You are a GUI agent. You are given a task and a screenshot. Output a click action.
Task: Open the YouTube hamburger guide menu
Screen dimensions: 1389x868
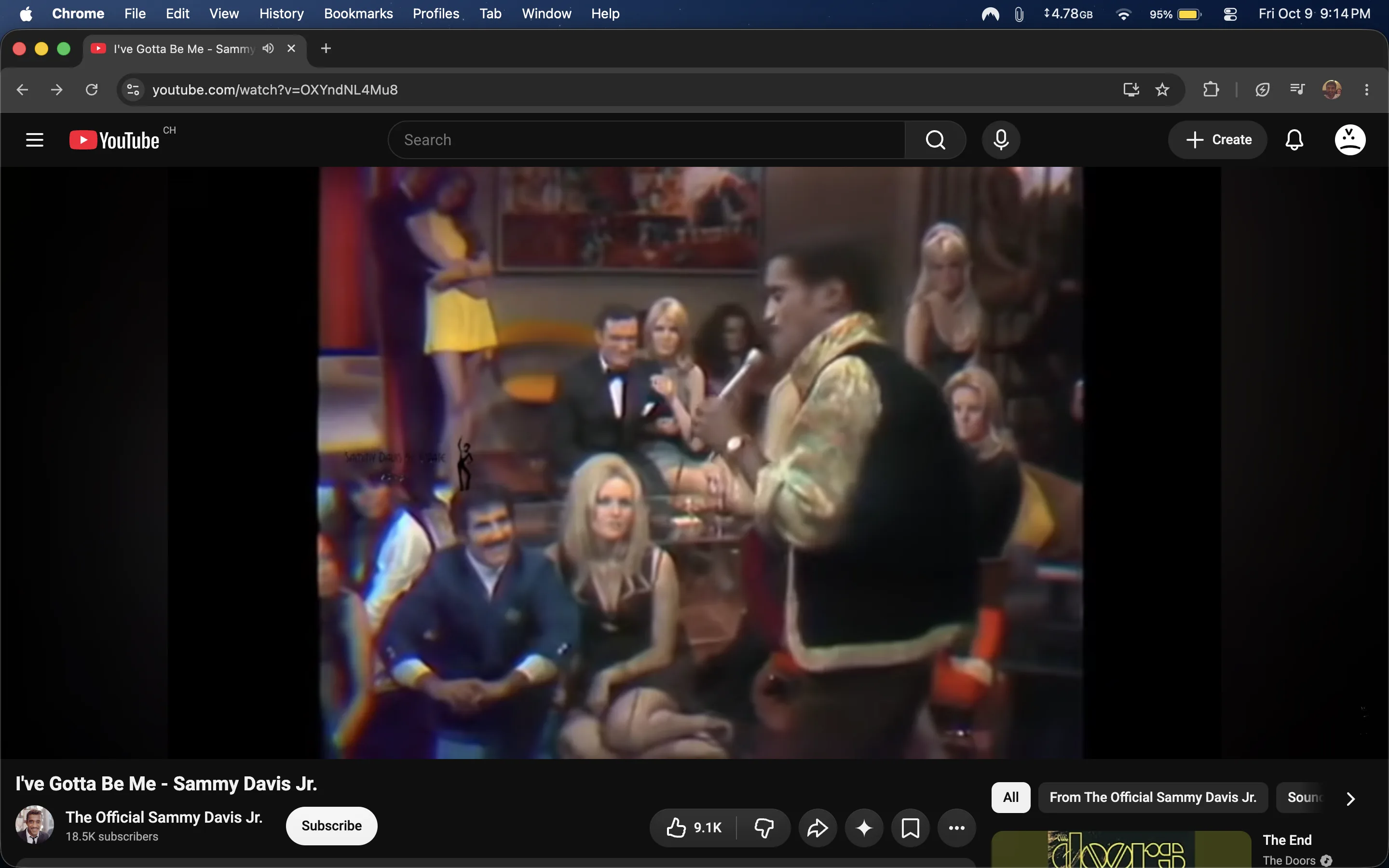[34, 139]
